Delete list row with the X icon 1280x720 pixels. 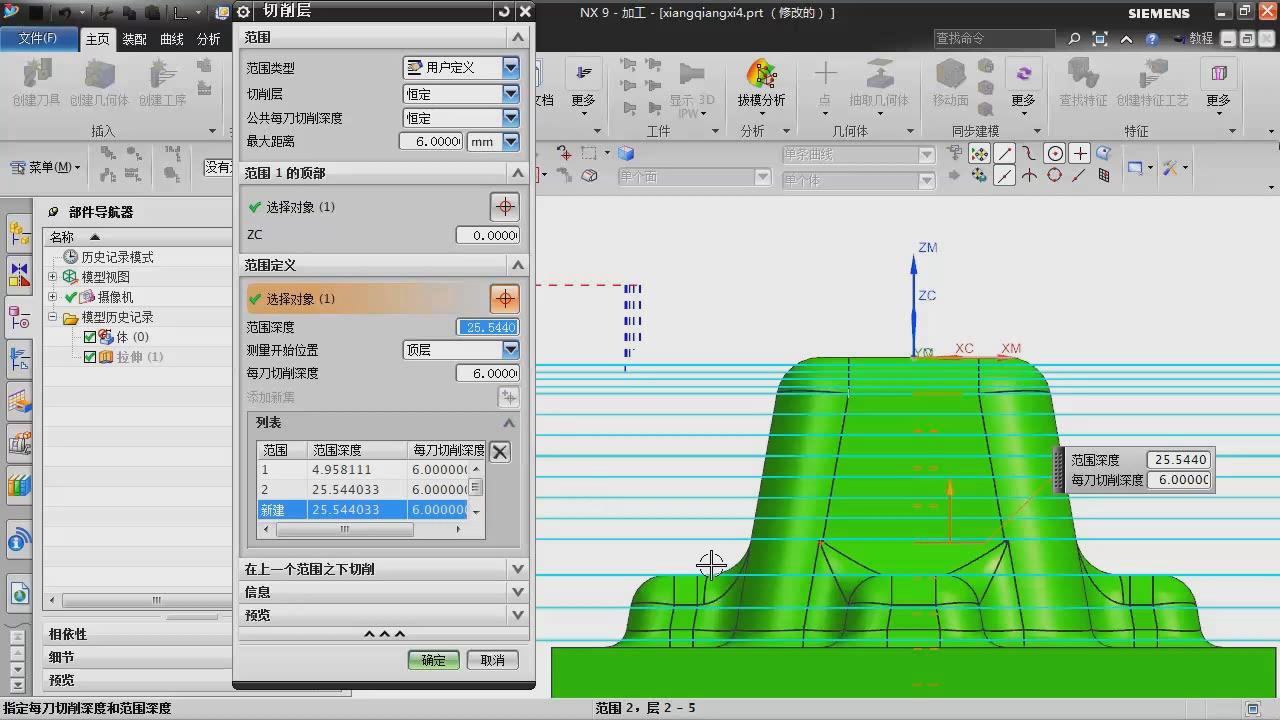click(500, 452)
